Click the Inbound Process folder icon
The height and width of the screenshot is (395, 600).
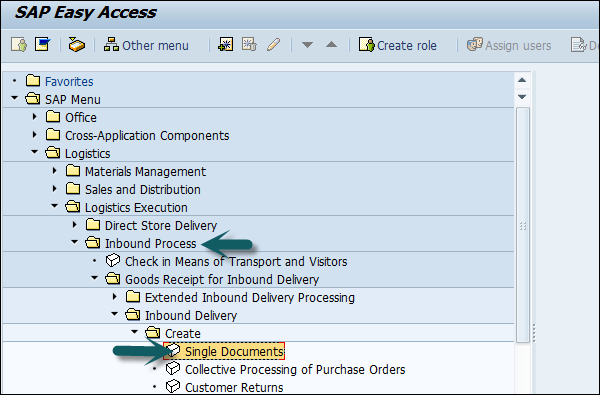click(x=93, y=243)
